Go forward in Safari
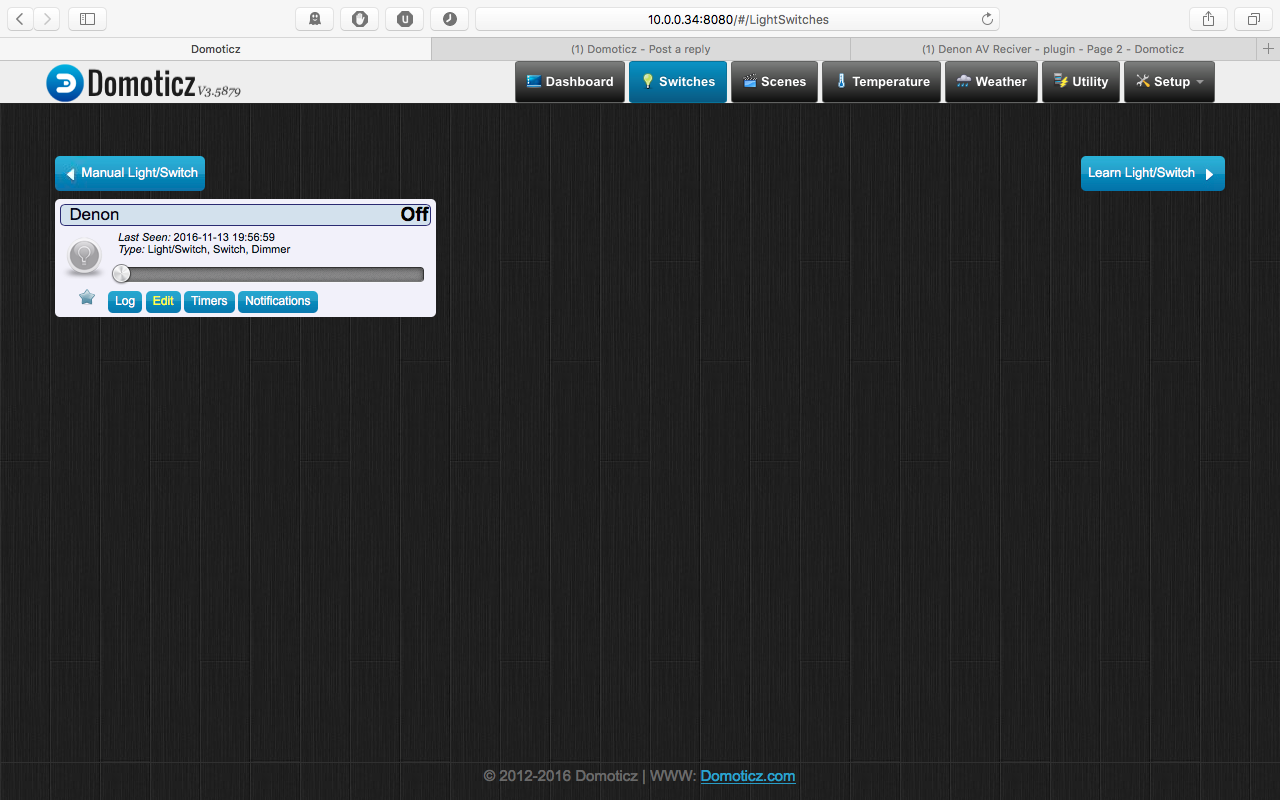1280x800 pixels. point(47,19)
